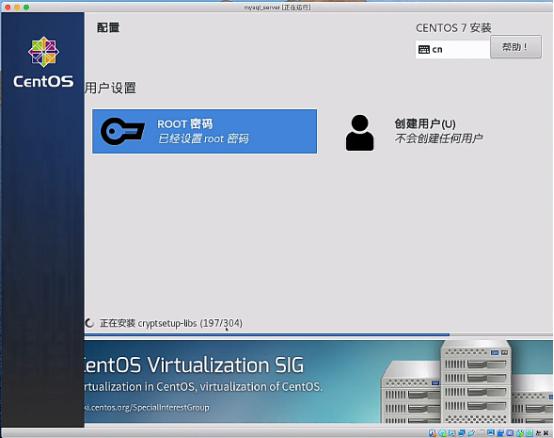Click the 'CENTOS 7 安装' title text
Screen dimensions: 554x438
click(453, 28)
